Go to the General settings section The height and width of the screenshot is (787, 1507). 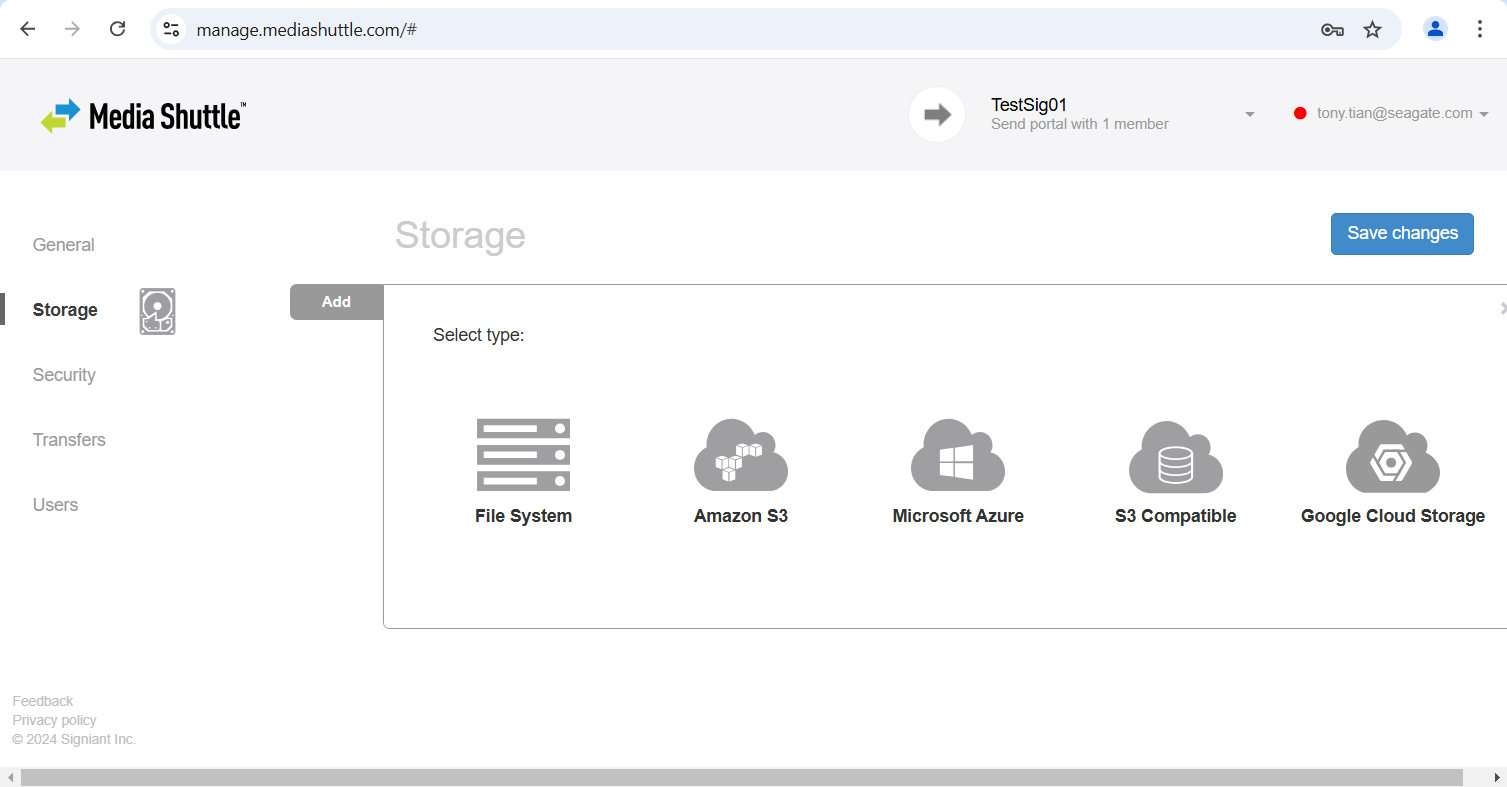(63, 245)
